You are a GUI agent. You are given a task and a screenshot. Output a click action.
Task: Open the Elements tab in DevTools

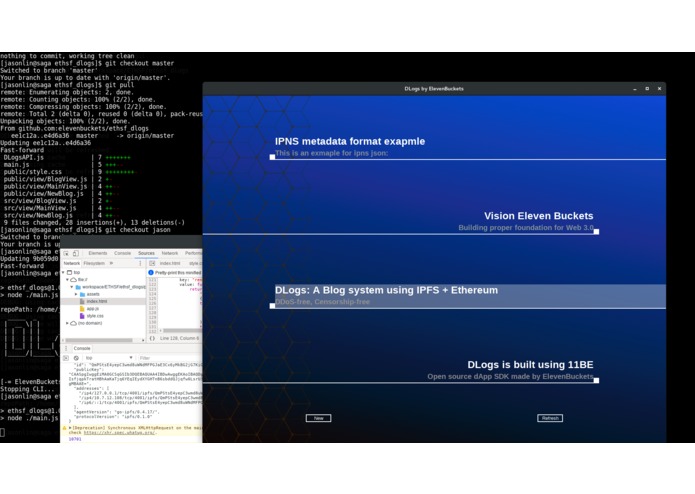pos(98,253)
